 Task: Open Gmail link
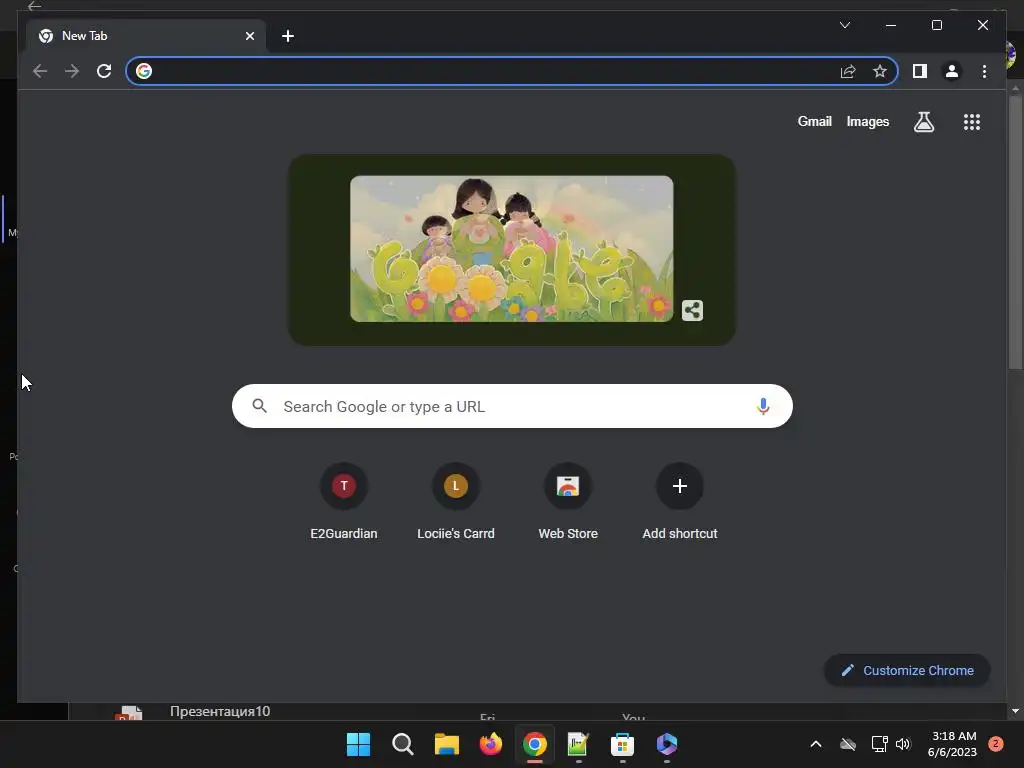[x=814, y=121]
